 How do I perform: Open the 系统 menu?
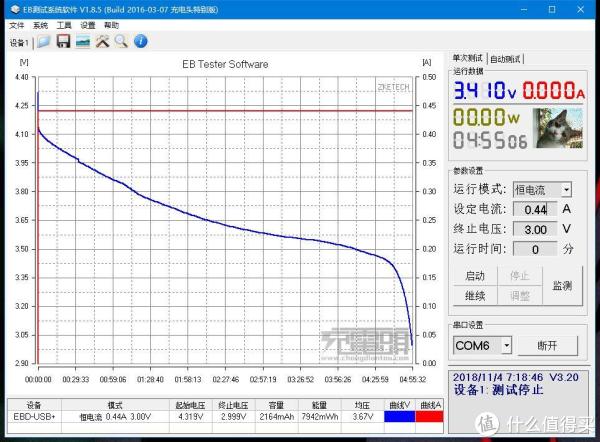(40, 25)
